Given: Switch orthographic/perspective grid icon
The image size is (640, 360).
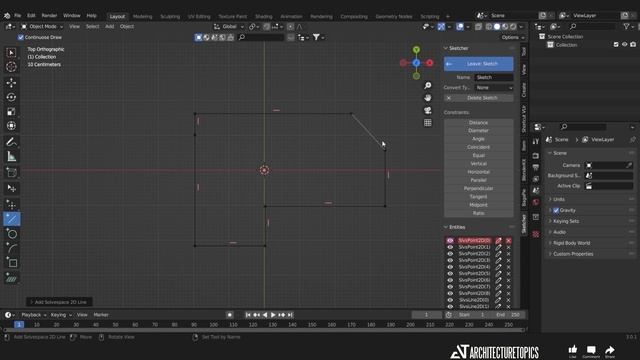Looking at the screenshot, I should [427, 123].
